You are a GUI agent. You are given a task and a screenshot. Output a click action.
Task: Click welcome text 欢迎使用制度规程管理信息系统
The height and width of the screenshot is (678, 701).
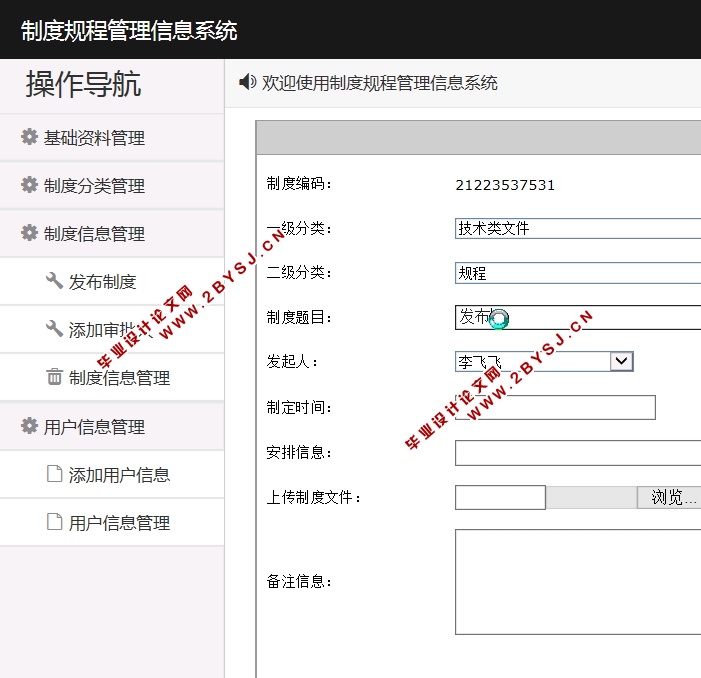[380, 83]
